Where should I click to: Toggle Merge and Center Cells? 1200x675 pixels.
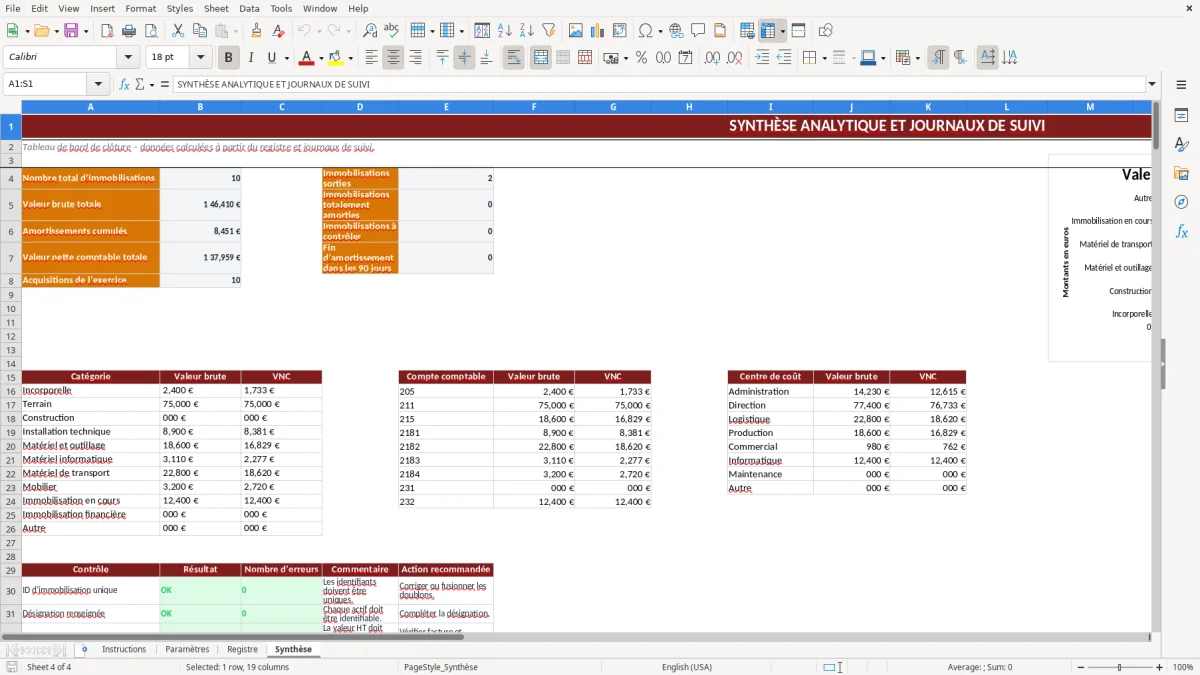(x=541, y=58)
